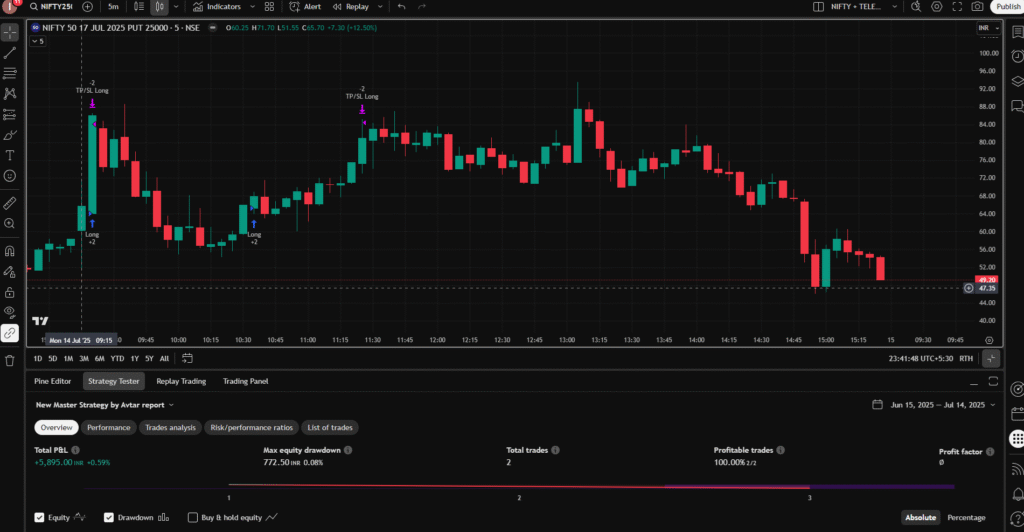1024x532 pixels.
Task: Switch equity chart to Percentage
Action: [966, 518]
